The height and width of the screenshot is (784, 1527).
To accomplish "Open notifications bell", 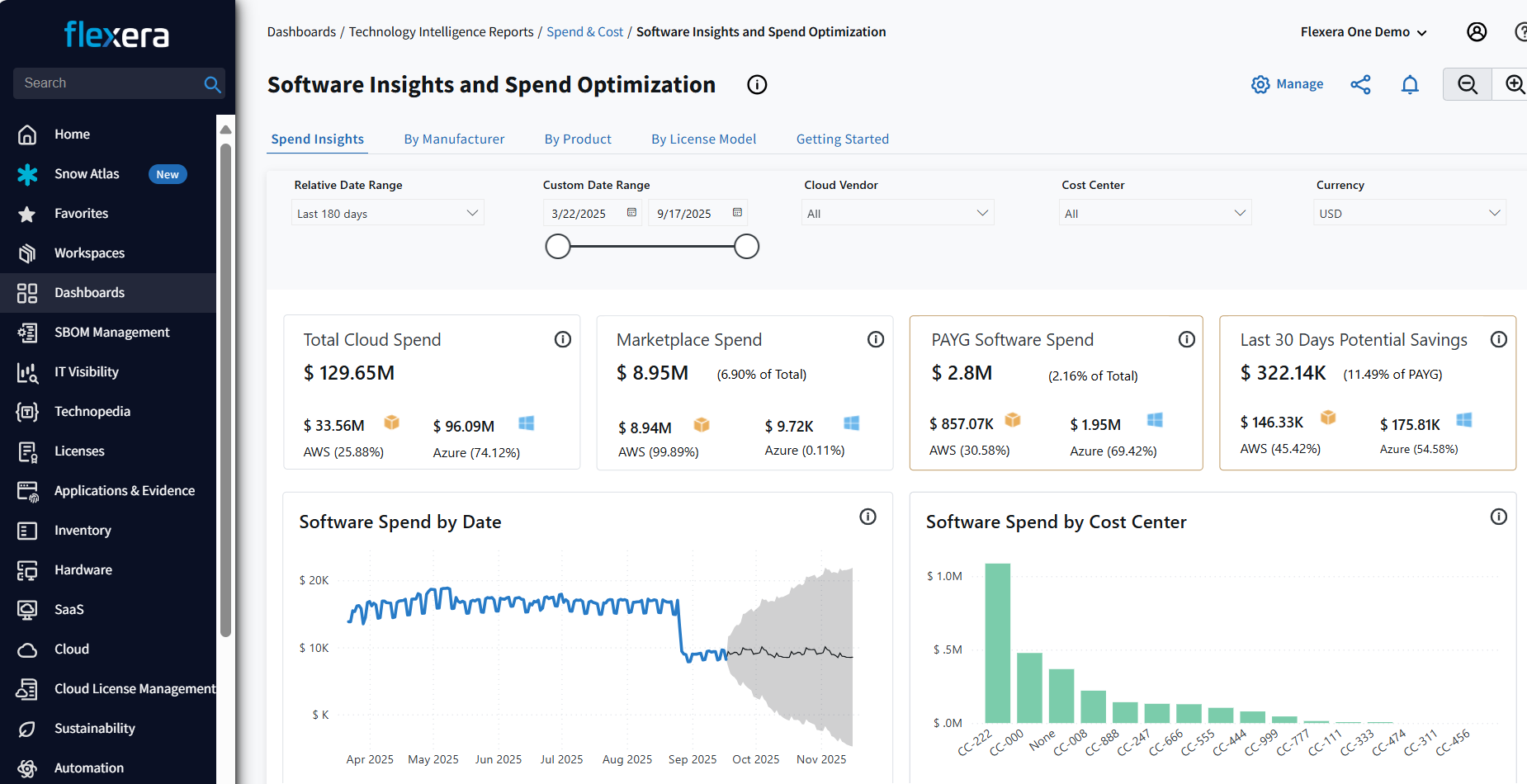I will click(1410, 84).
